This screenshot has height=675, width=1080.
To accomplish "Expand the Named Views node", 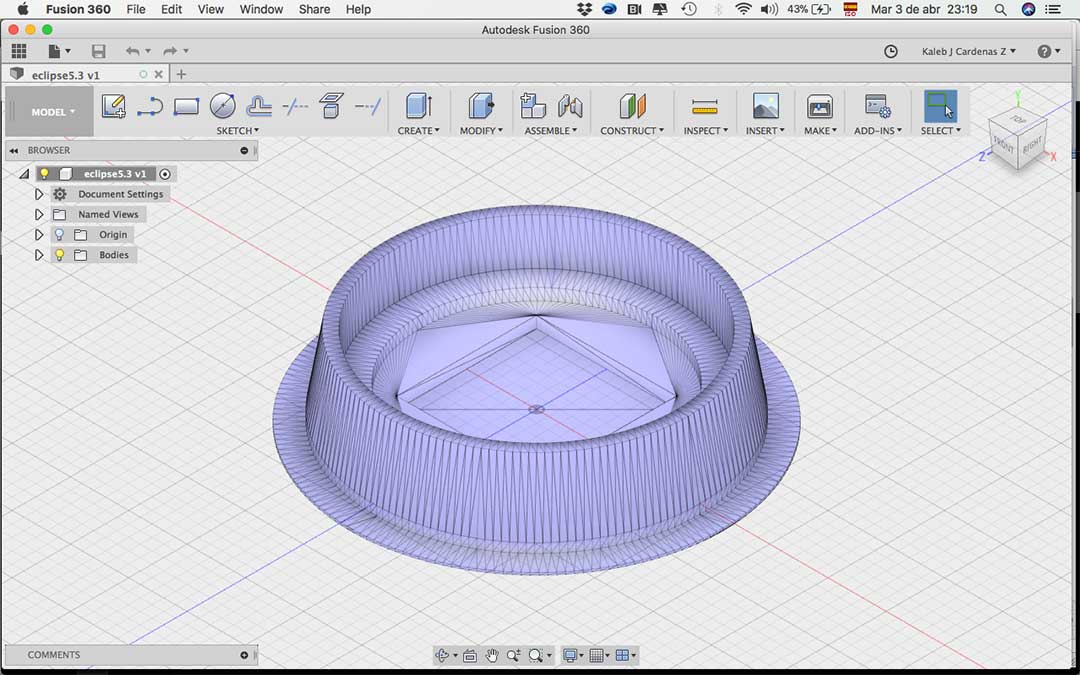I will pyautogui.click(x=39, y=214).
